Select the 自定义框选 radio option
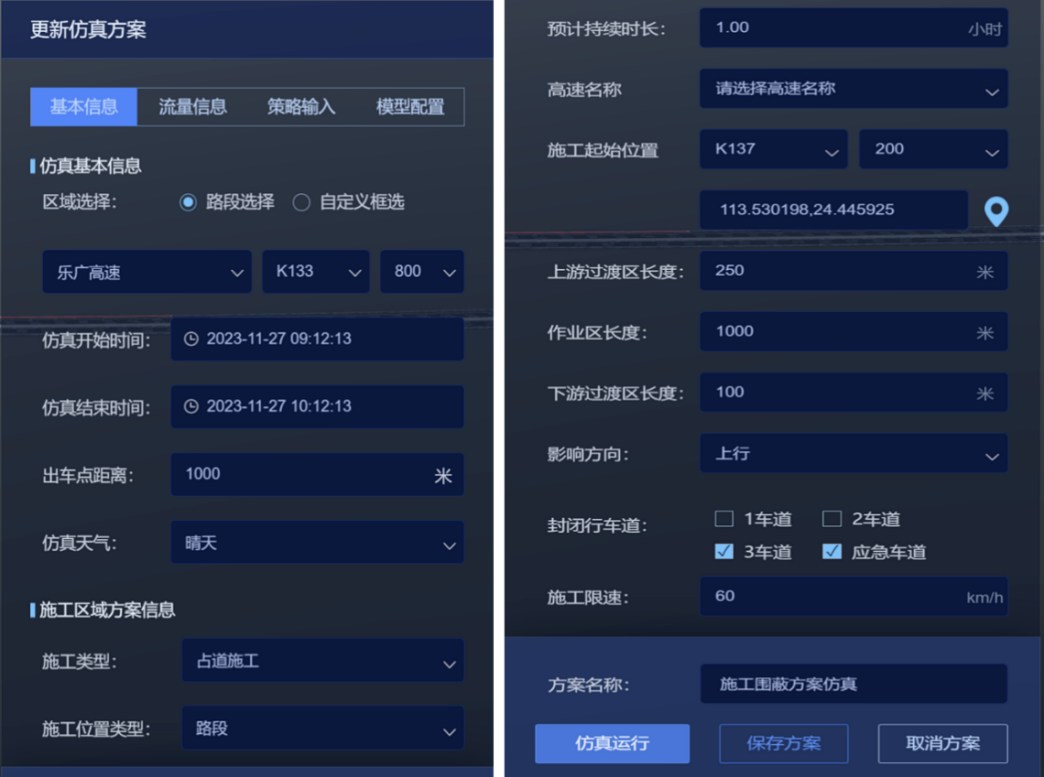The height and width of the screenshot is (777, 1044). pyautogui.click(x=301, y=202)
